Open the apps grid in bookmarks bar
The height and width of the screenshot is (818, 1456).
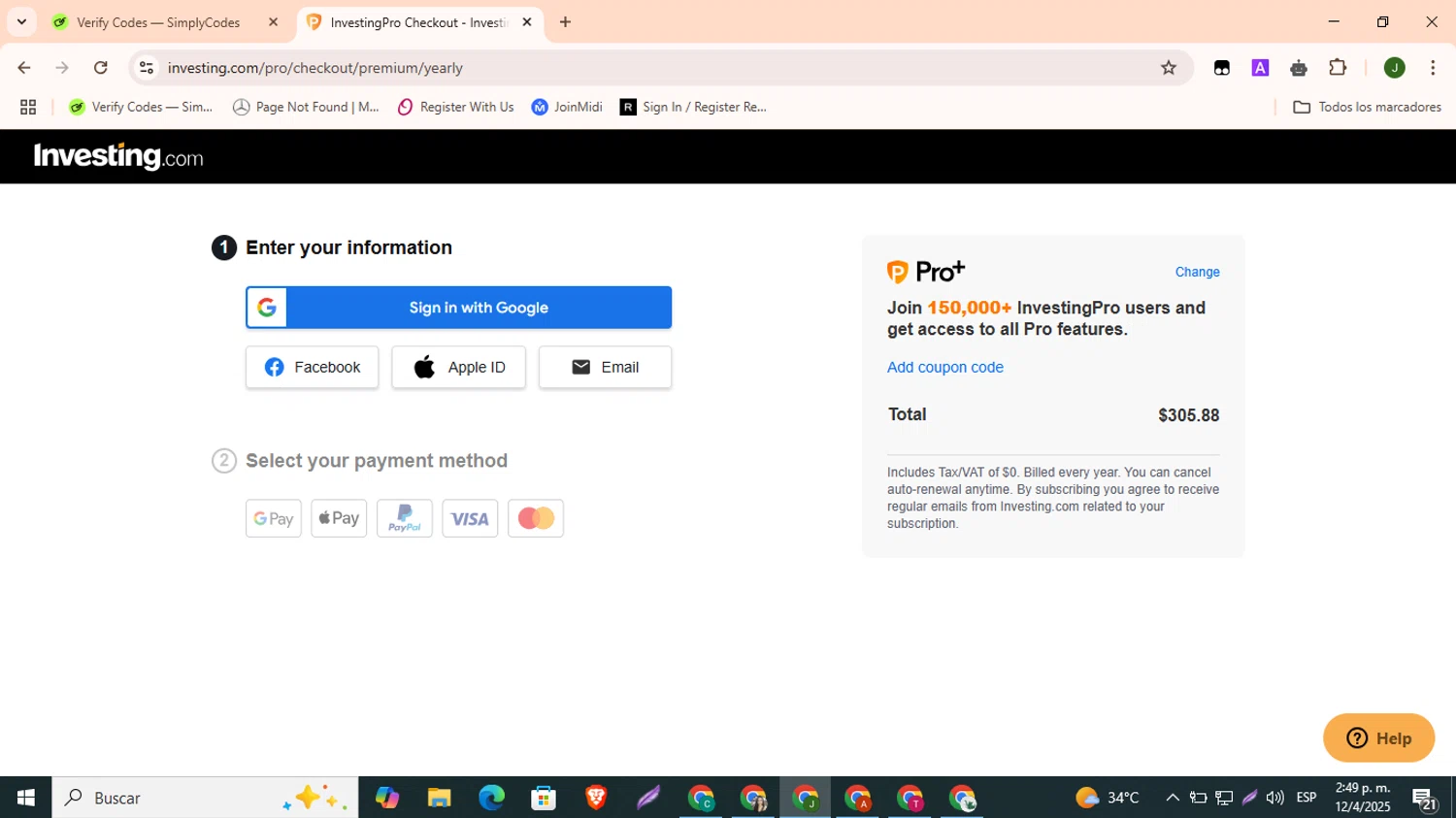click(28, 108)
